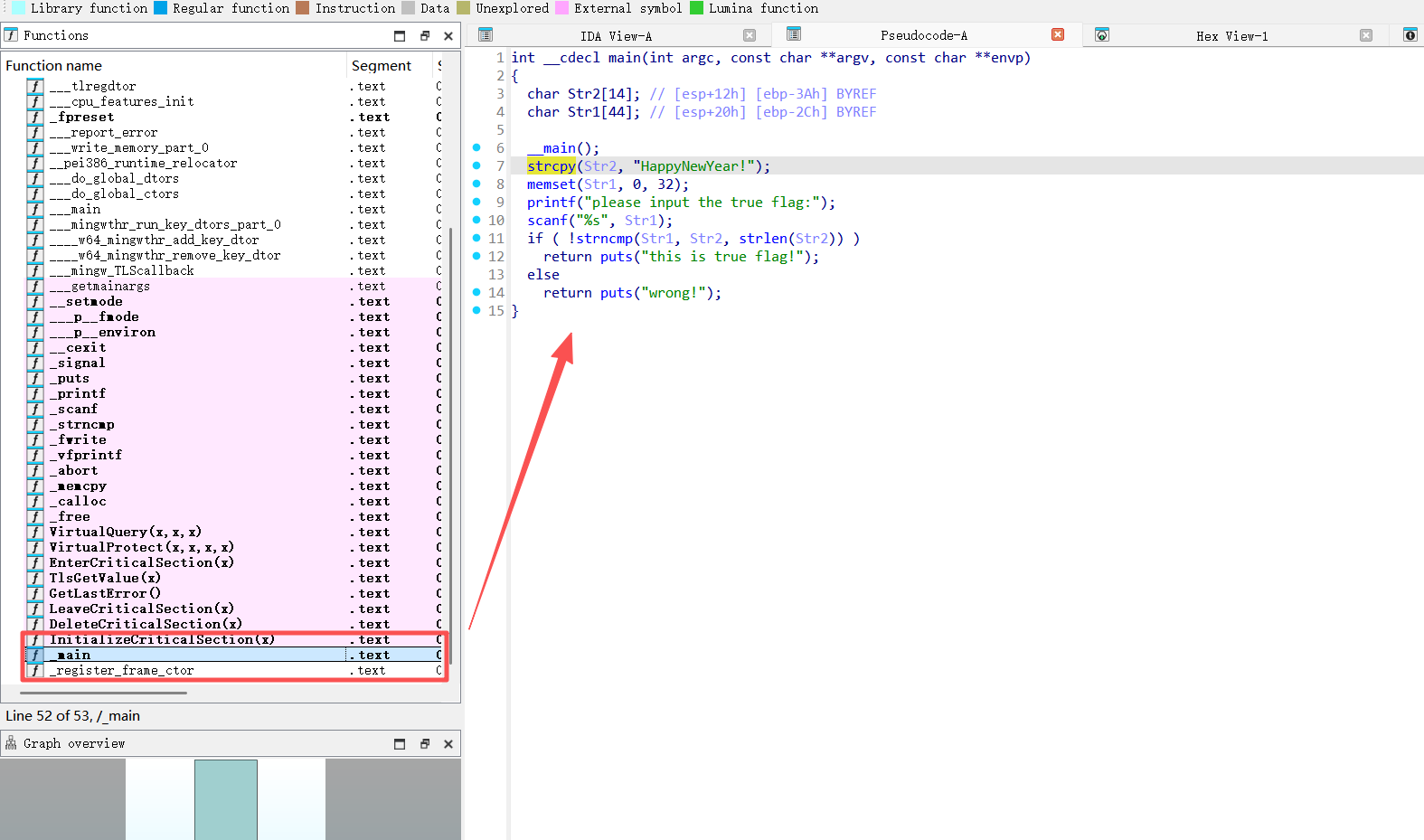The width and height of the screenshot is (1424, 840).
Task: Toggle breakpoint dot on line 7
Action: point(476,165)
